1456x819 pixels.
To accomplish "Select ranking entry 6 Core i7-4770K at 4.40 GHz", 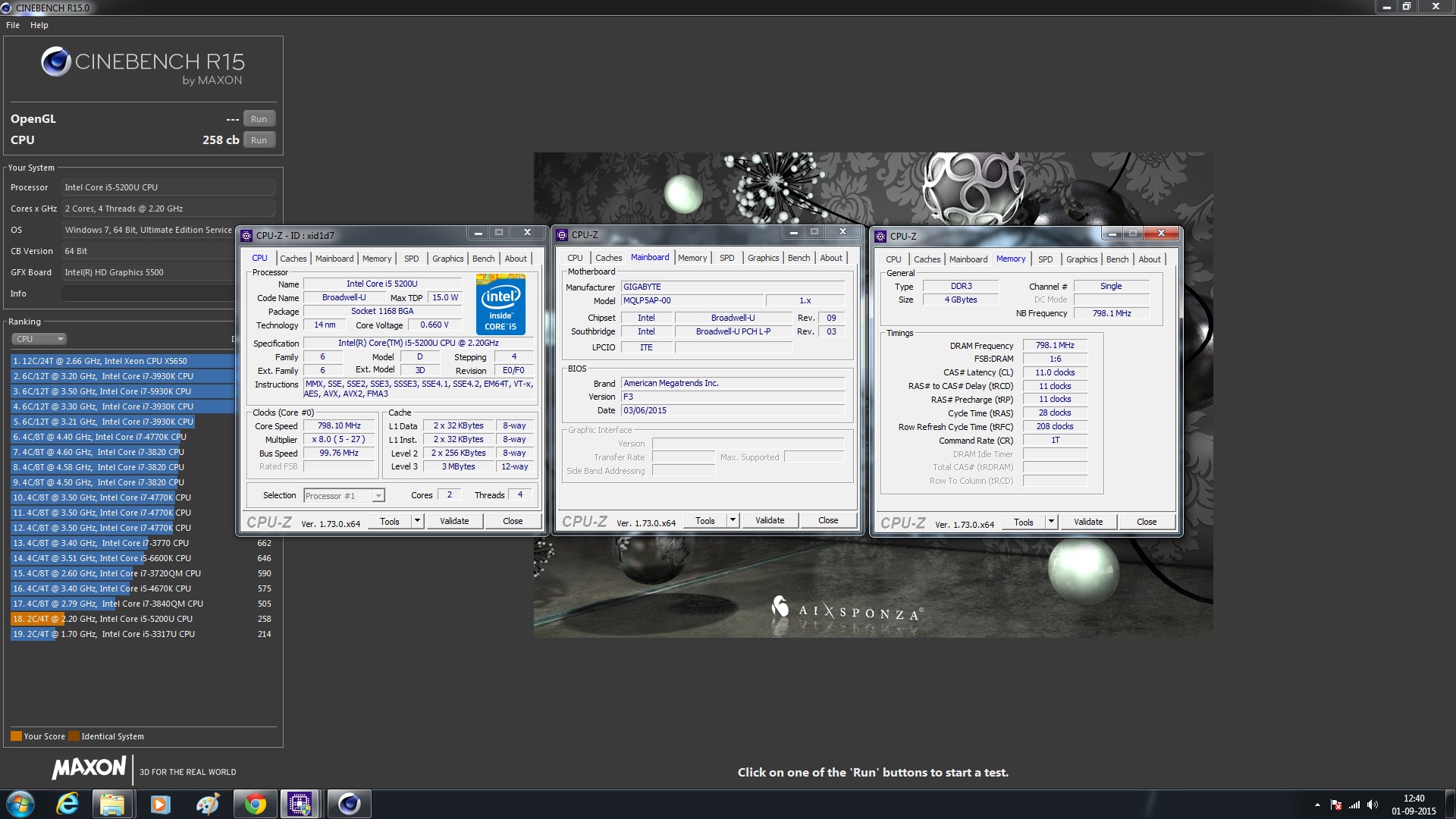I will click(123, 437).
